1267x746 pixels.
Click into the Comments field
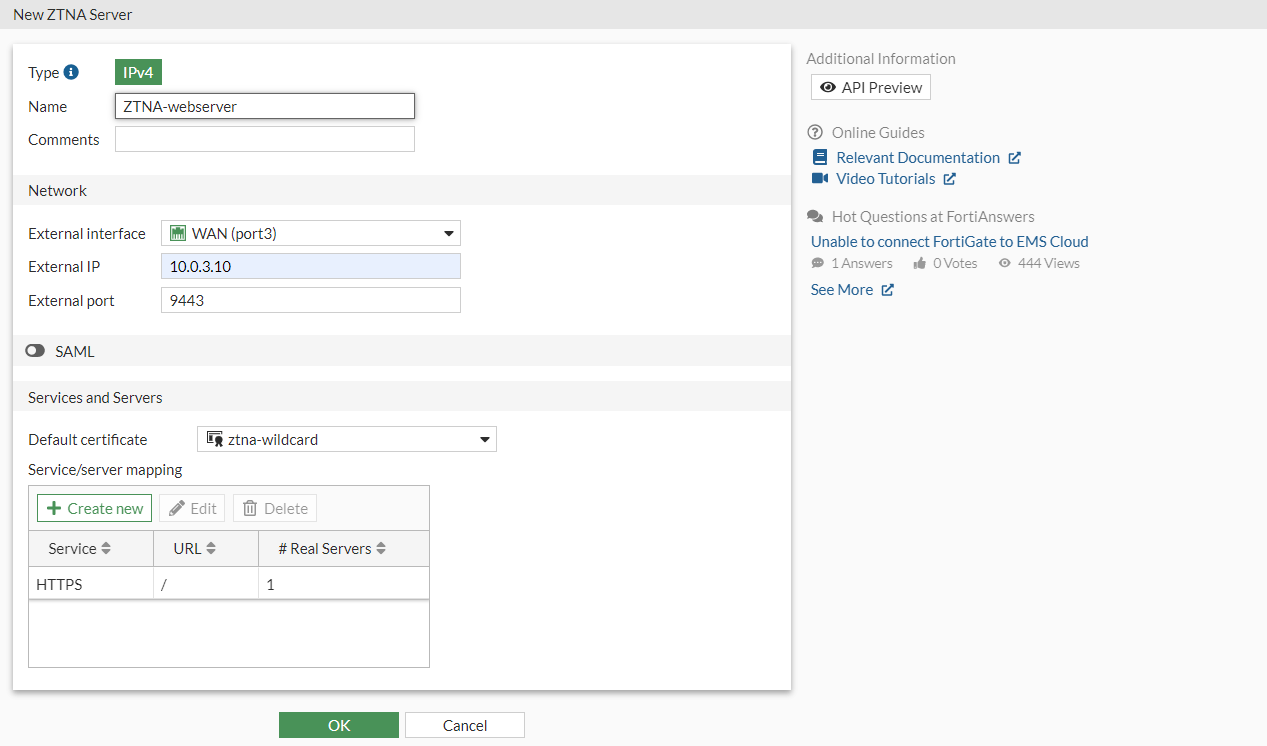click(x=264, y=139)
